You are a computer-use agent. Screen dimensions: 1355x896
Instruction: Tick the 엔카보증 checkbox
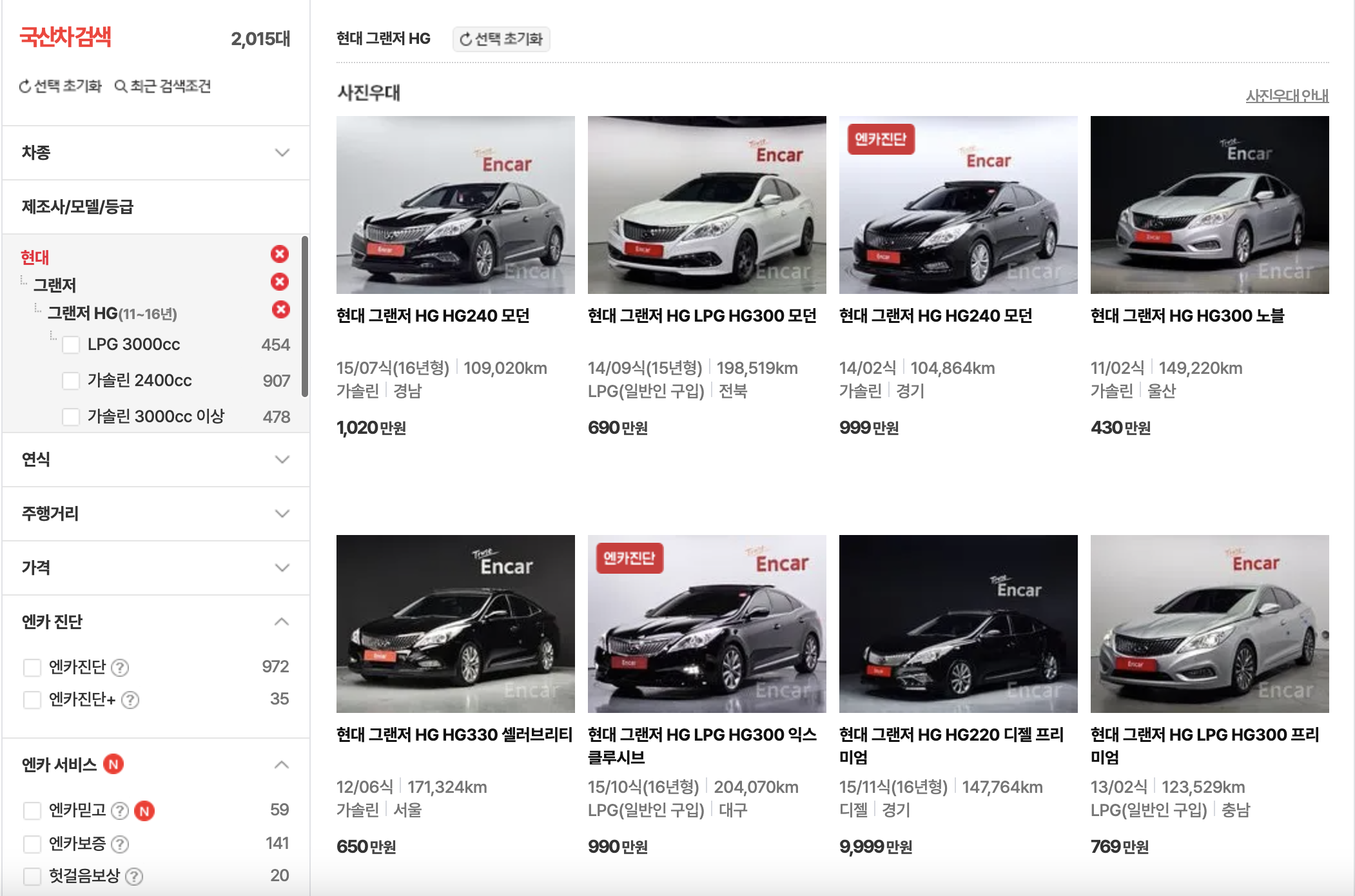click(32, 844)
